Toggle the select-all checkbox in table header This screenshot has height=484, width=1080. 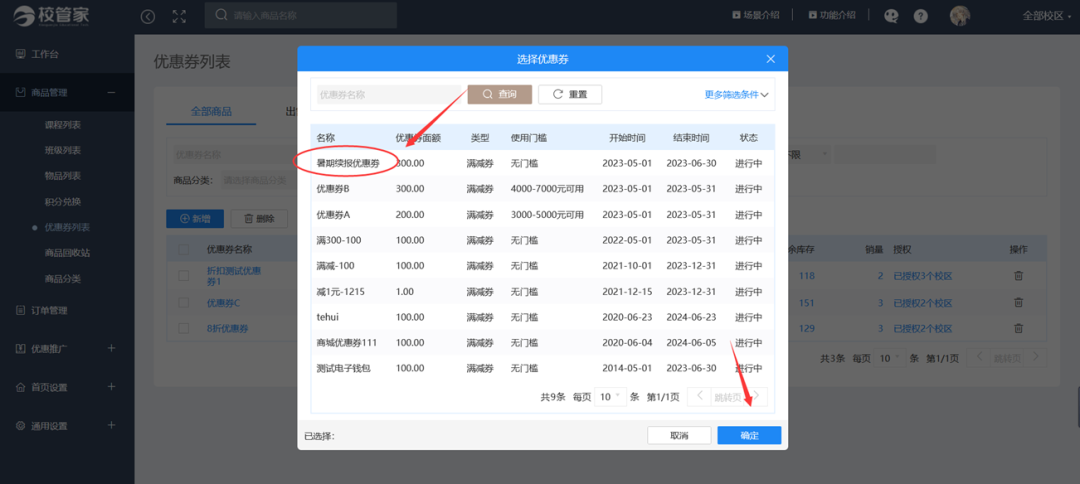(183, 249)
